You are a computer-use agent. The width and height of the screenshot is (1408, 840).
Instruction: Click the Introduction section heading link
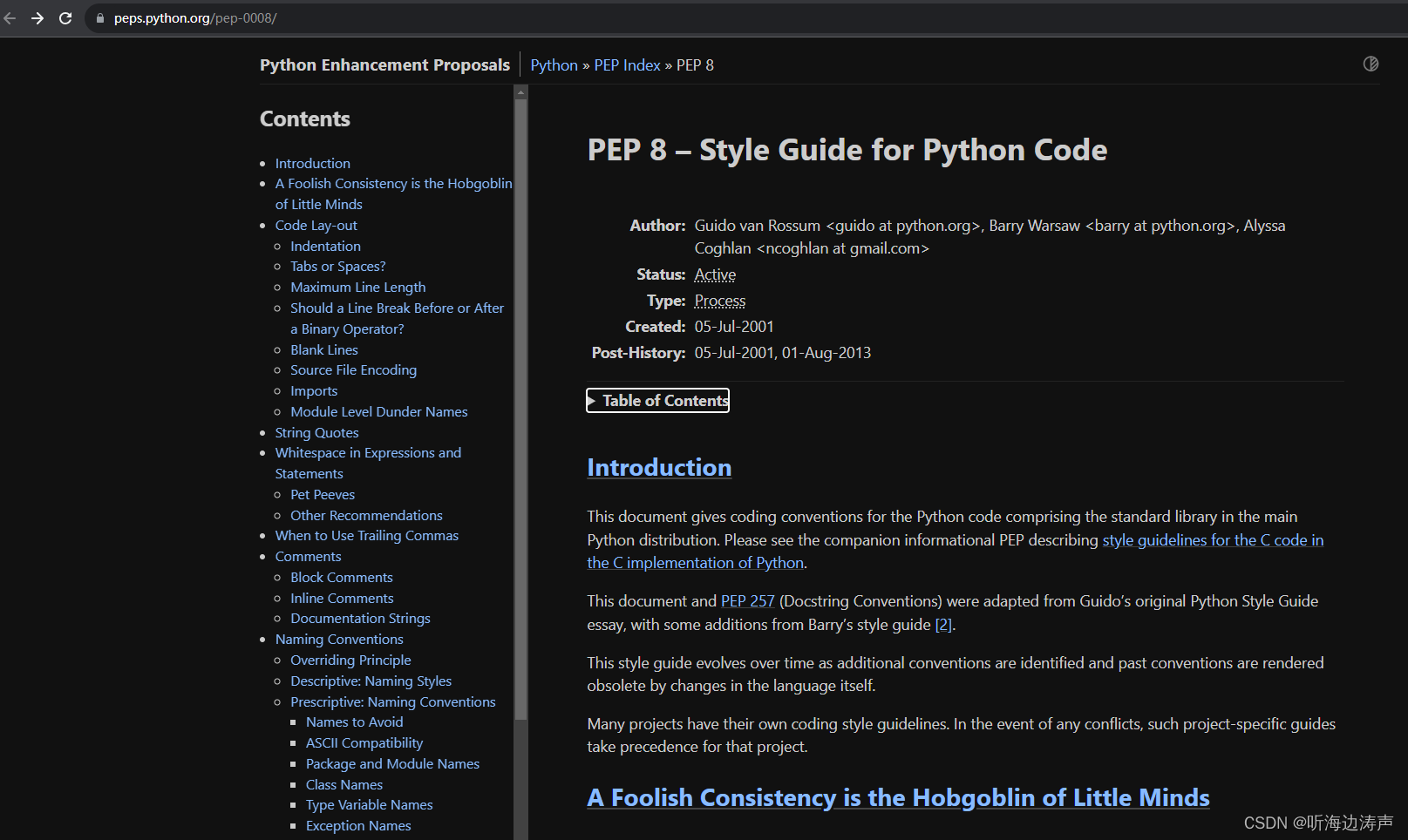click(659, 468)
